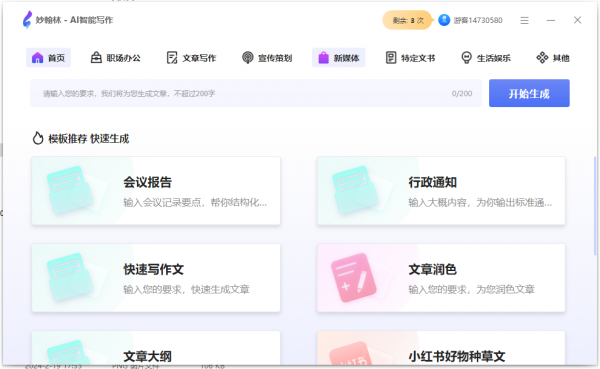This screenshot has width=600, height=369.
Task: Click the 剩余 3 次 badge
Action: point(408,20)
